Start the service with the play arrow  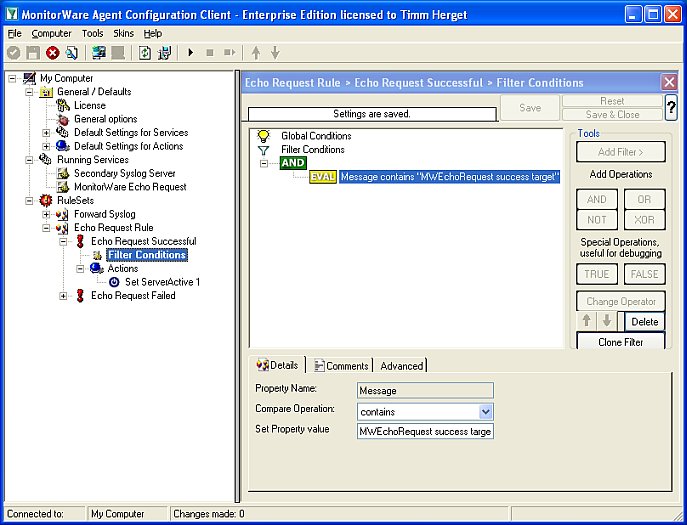click(x=191, y=53)
